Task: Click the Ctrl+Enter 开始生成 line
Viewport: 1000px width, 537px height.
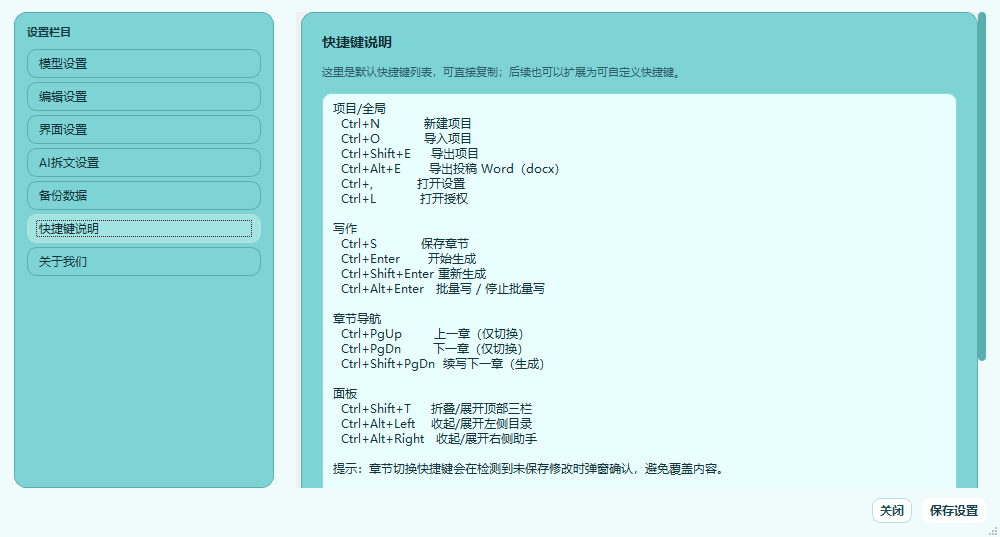Action: pyautogui.click(x=408, y=259)
